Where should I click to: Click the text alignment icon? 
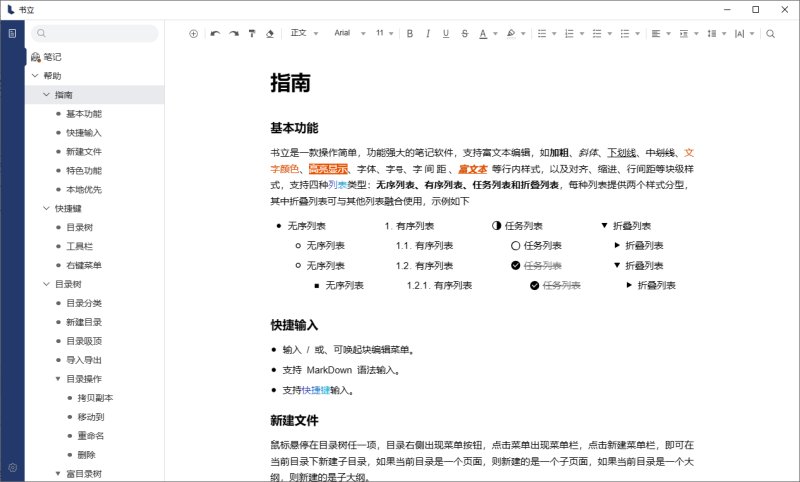tap(656, 34)
